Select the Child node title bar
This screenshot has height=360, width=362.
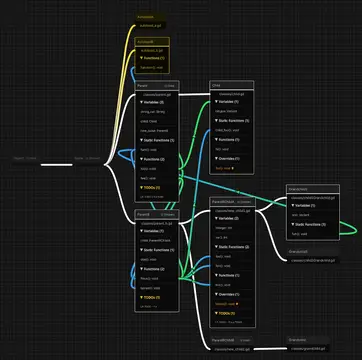pos(232,85)
